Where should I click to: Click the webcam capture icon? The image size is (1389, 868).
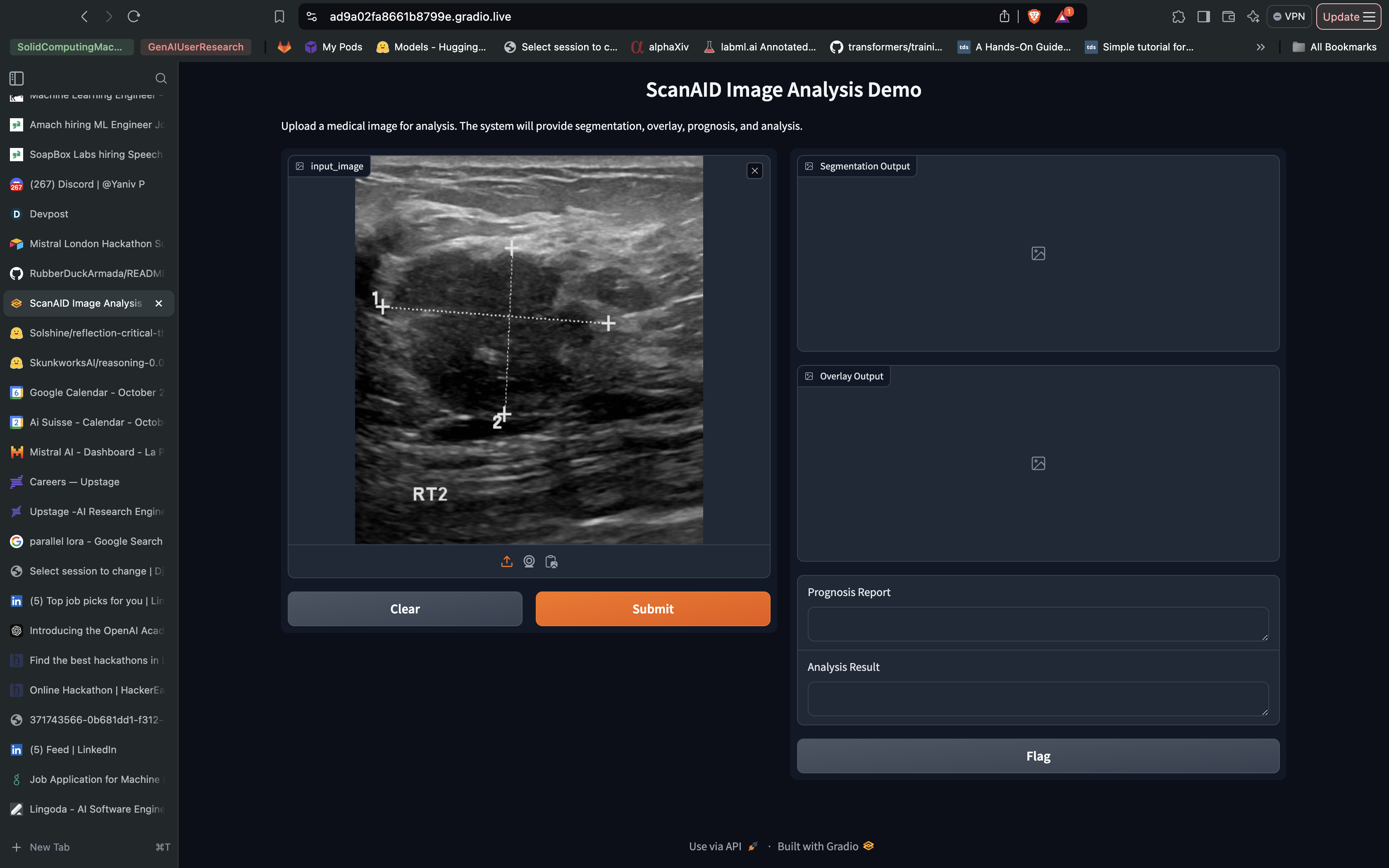(529, 561)
